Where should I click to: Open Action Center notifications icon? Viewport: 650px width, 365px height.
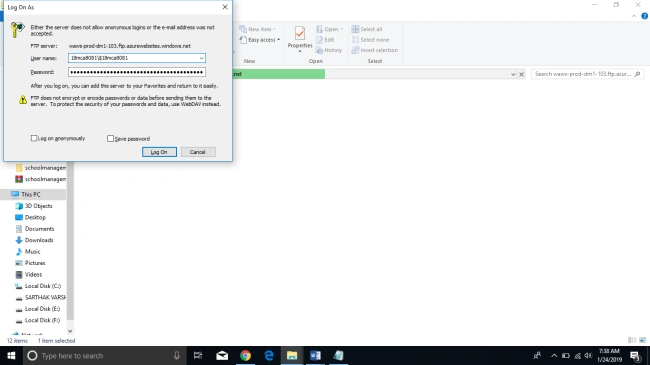(635, 355)
